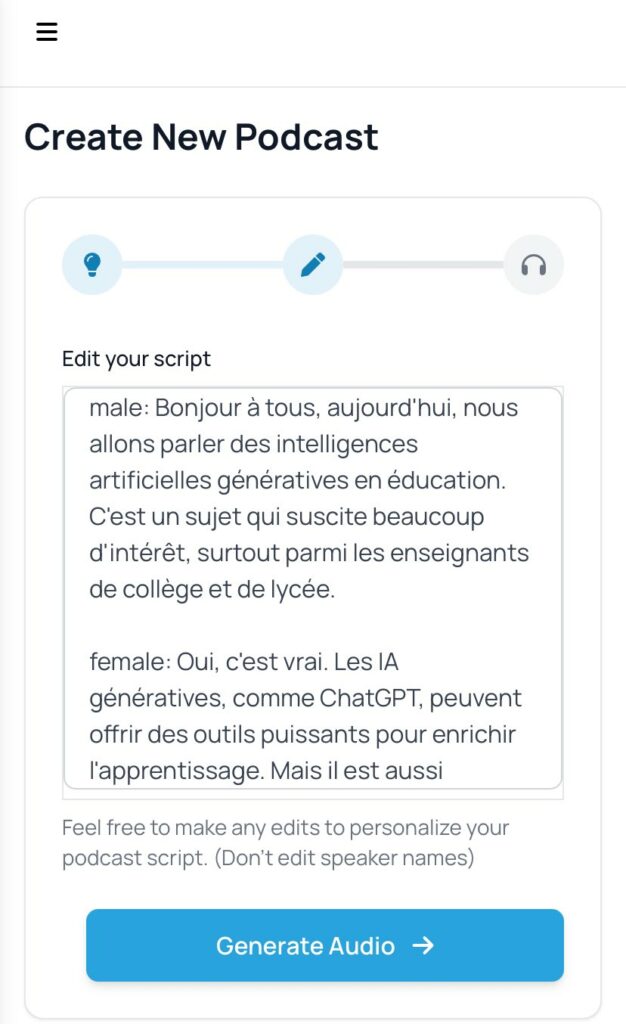Open the hamburger navigation menu
The image size is (626, 1024).
click(47, 32)
